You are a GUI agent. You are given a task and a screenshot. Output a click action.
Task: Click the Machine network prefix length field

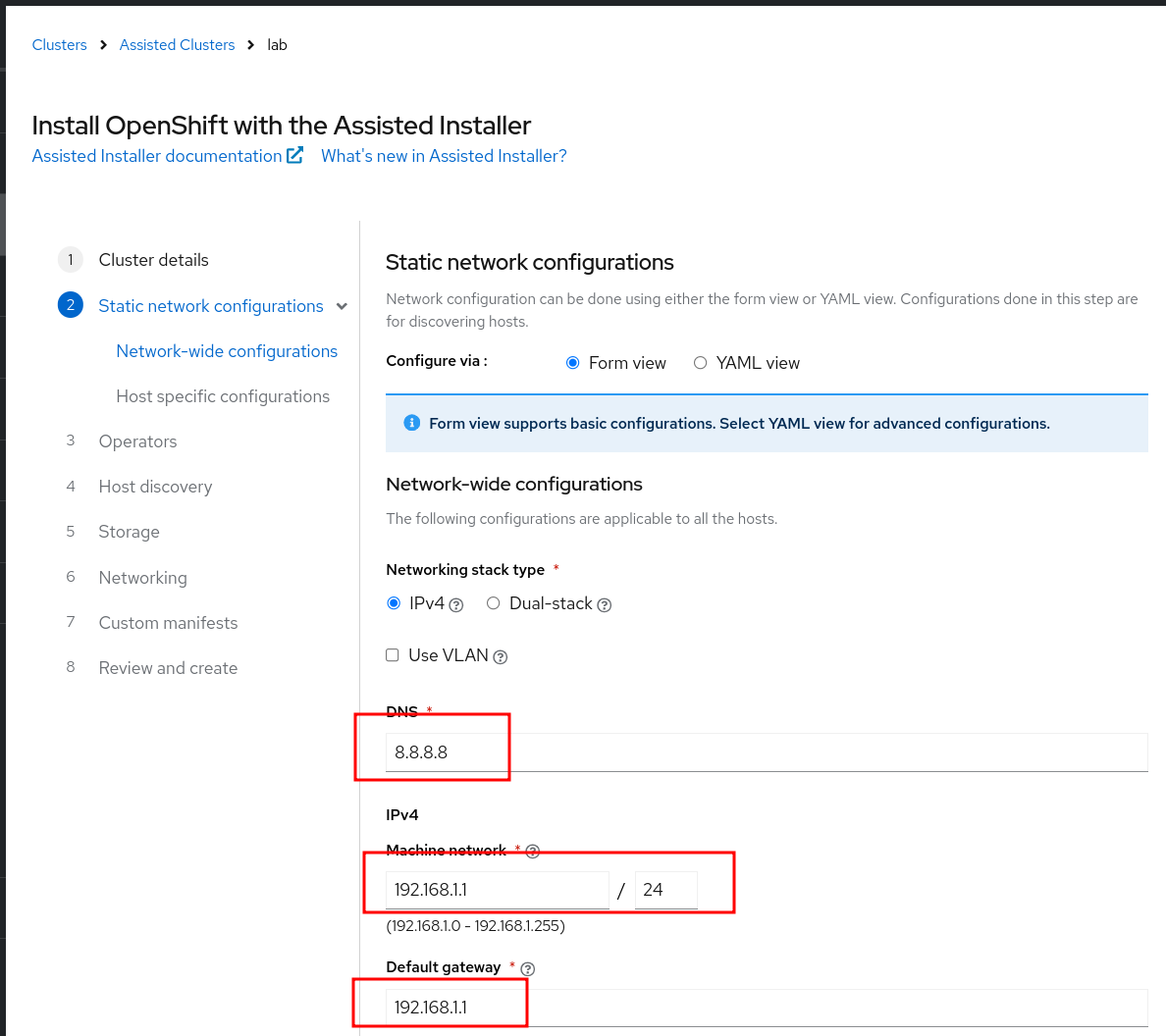pyautogui.click(x=666, y=890)
